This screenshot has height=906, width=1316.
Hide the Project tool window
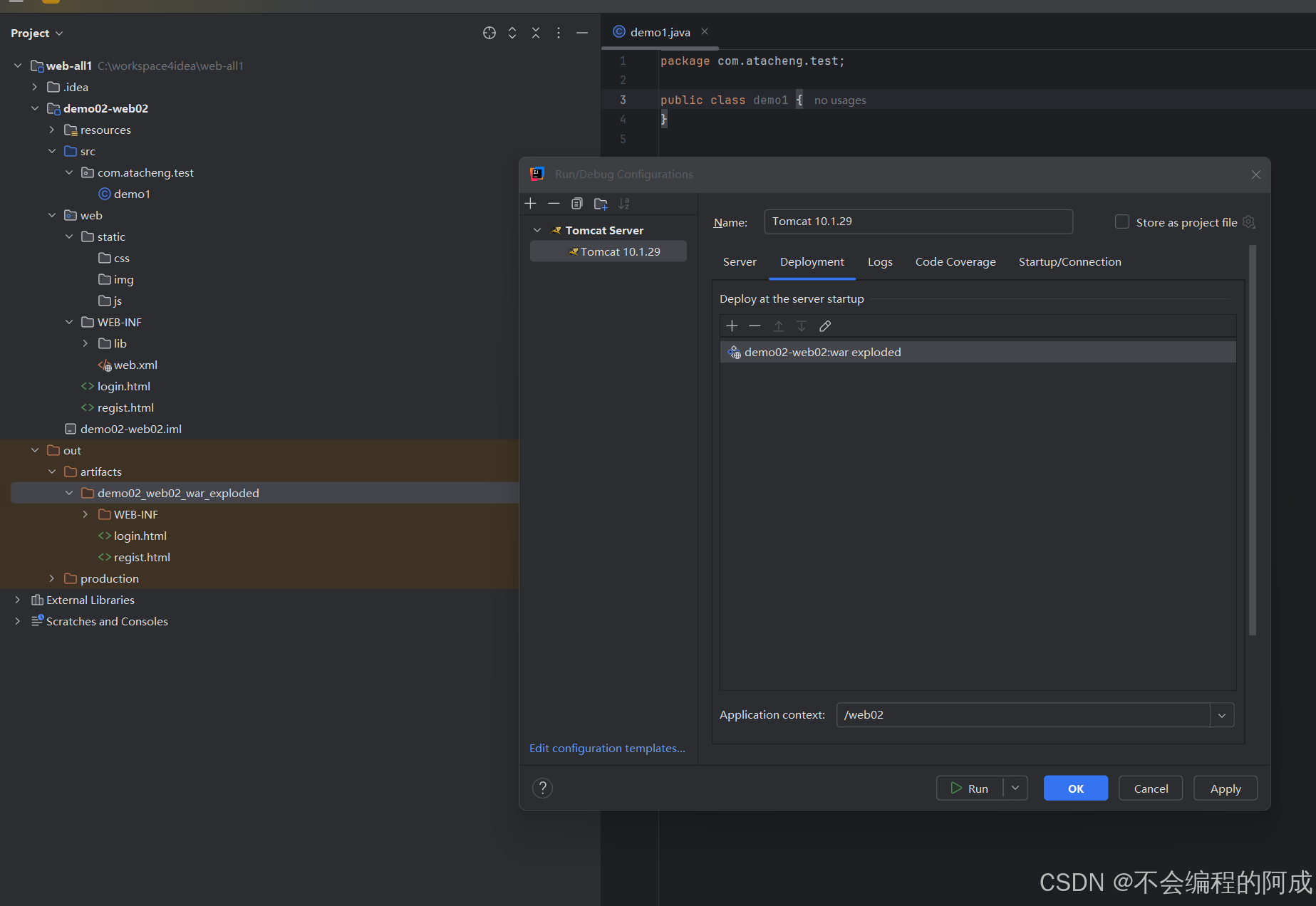582,33
